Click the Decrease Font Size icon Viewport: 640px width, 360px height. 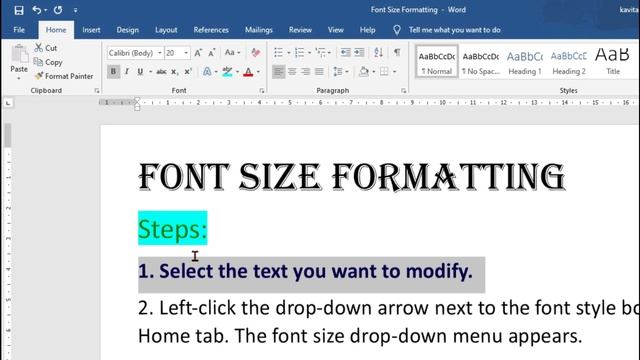pos(211,53)
